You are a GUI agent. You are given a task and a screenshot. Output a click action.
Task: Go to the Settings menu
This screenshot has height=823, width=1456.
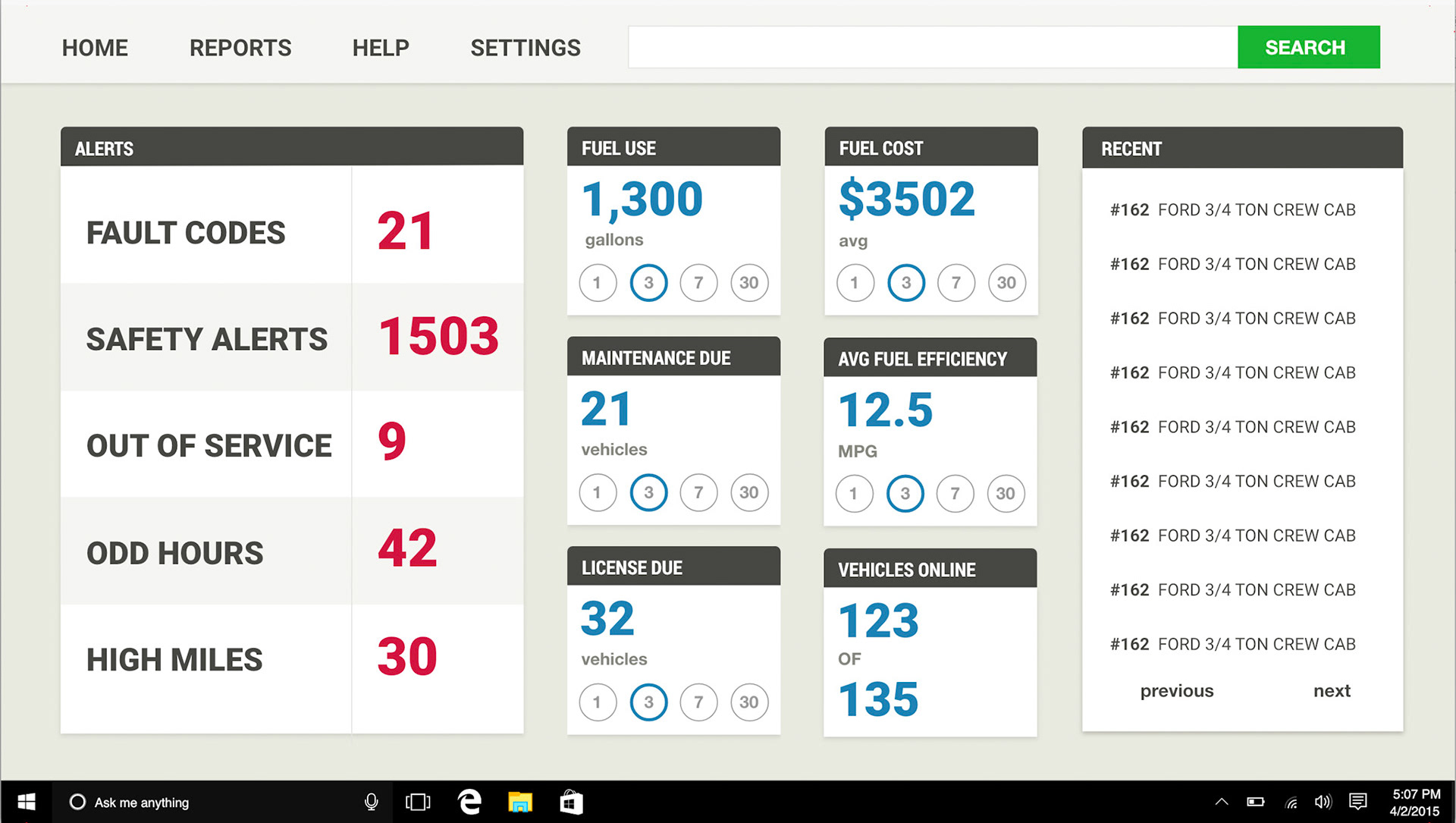(x=525, y=48)
